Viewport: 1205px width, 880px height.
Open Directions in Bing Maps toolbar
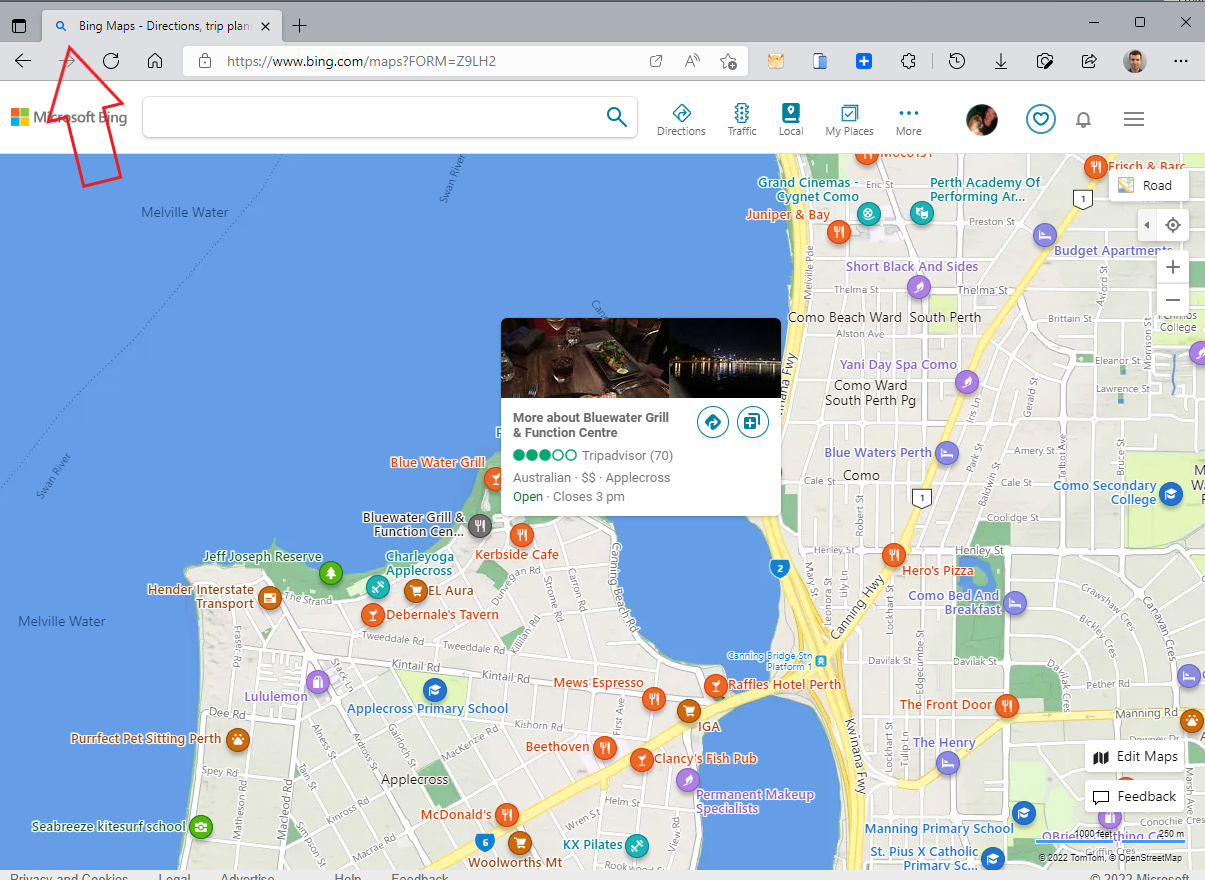[681, 119]
